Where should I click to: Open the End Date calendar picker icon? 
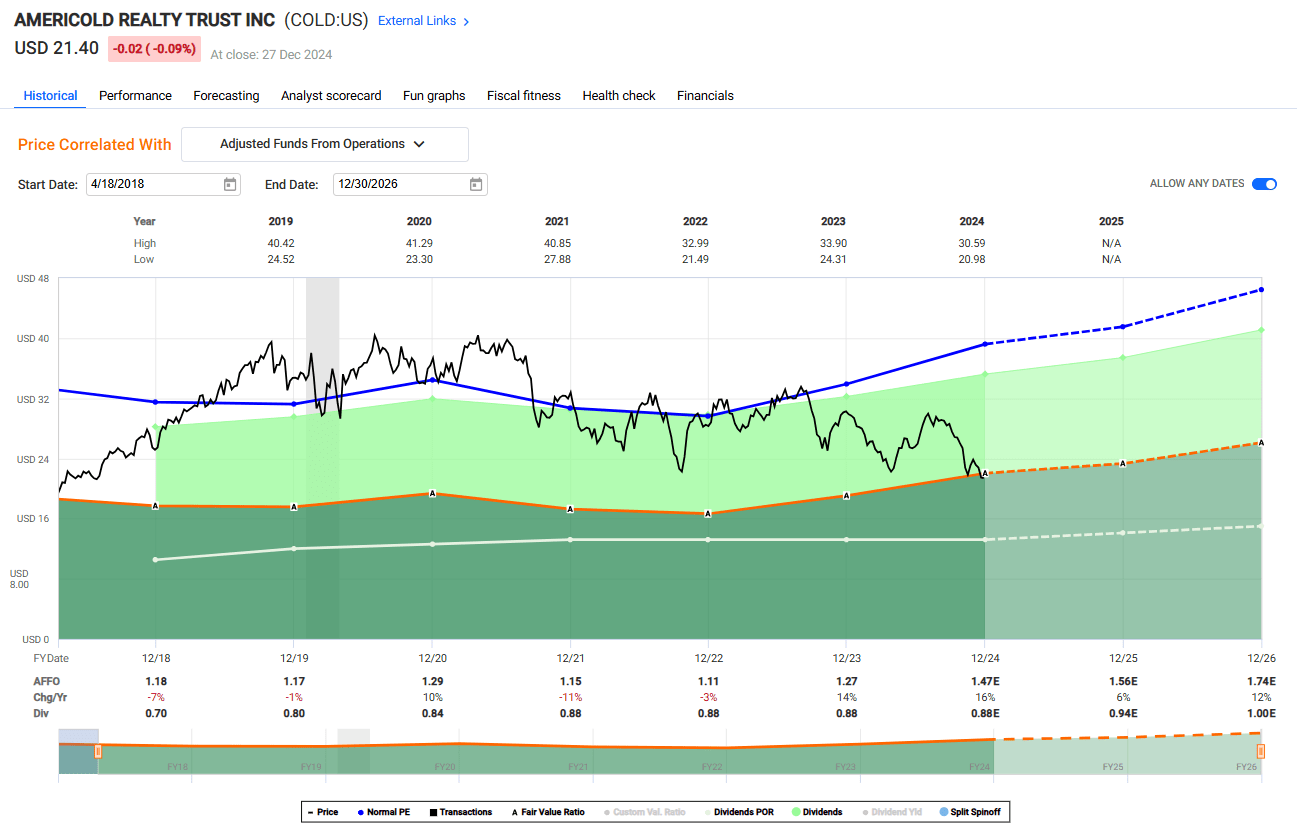[476, 184]
